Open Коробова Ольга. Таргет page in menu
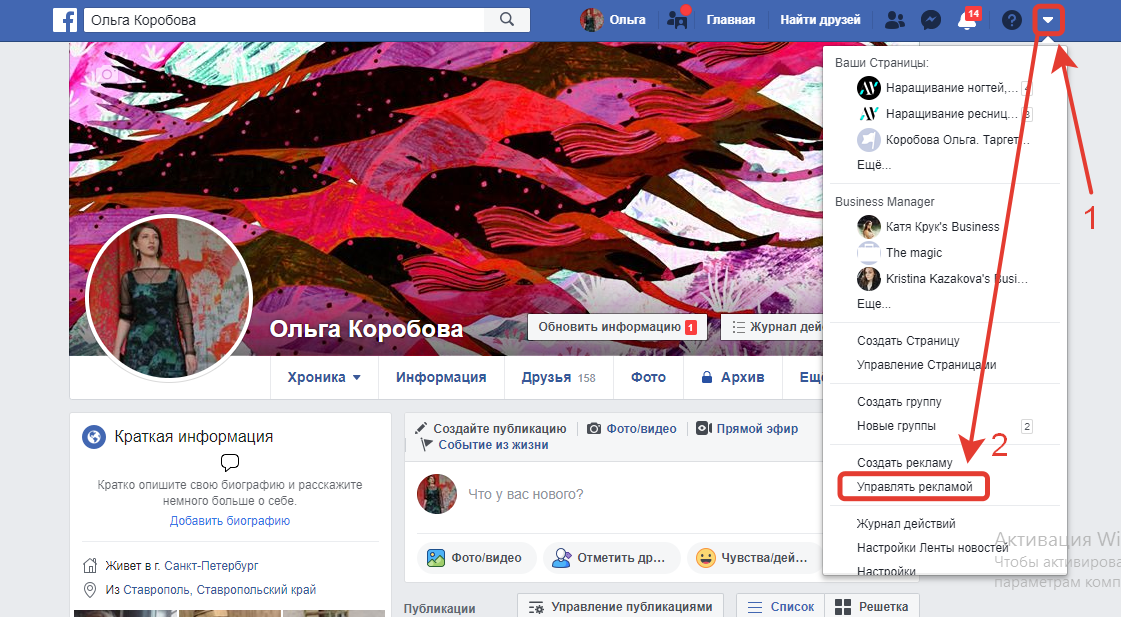The image size is (1121, 617). point(944,139)
